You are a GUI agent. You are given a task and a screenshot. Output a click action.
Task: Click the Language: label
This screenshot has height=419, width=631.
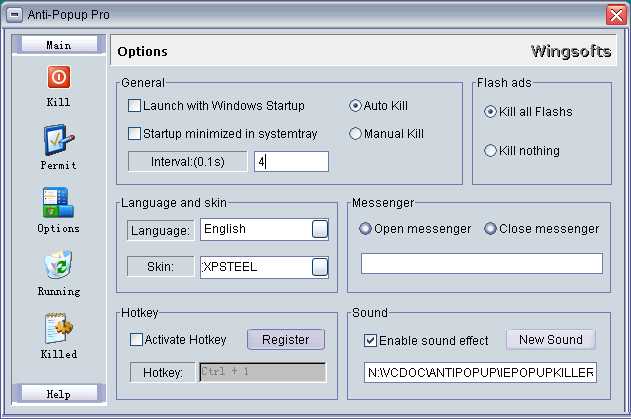(160, 230)
